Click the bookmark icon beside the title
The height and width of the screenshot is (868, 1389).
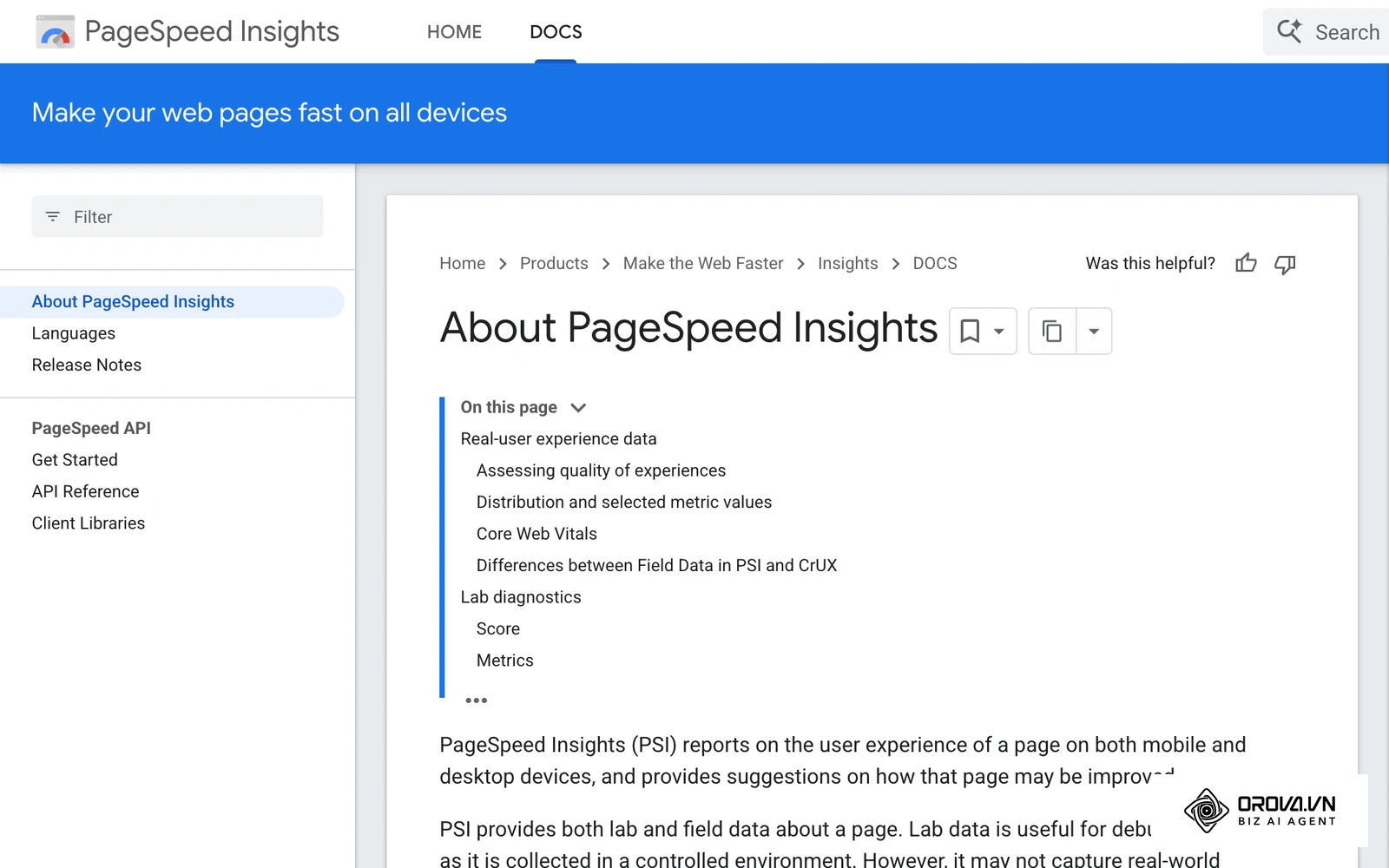(x=970, y=331)
